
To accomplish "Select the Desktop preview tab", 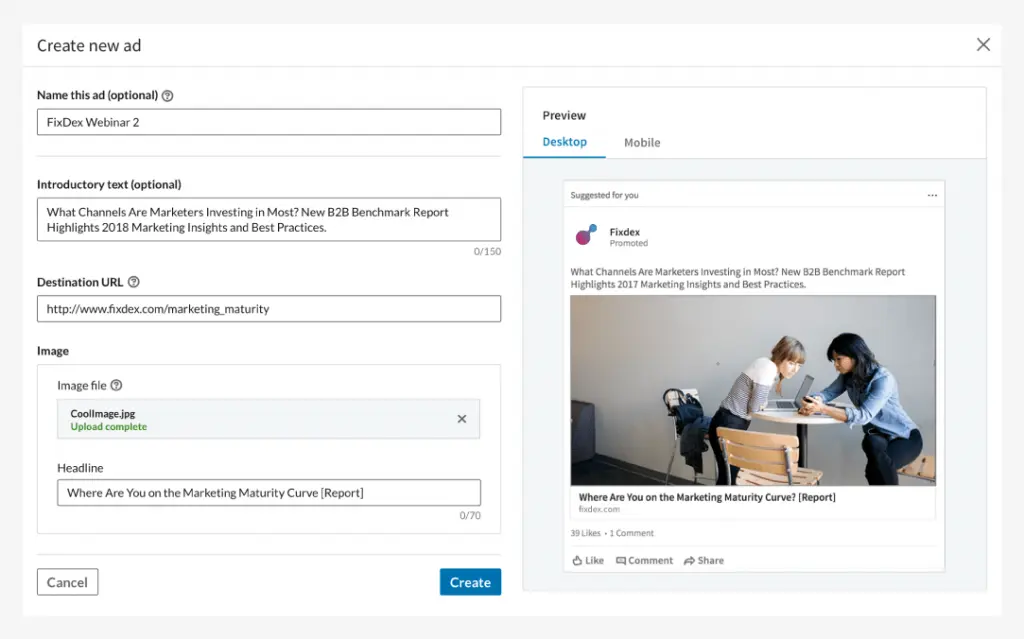I will [564, 142].
